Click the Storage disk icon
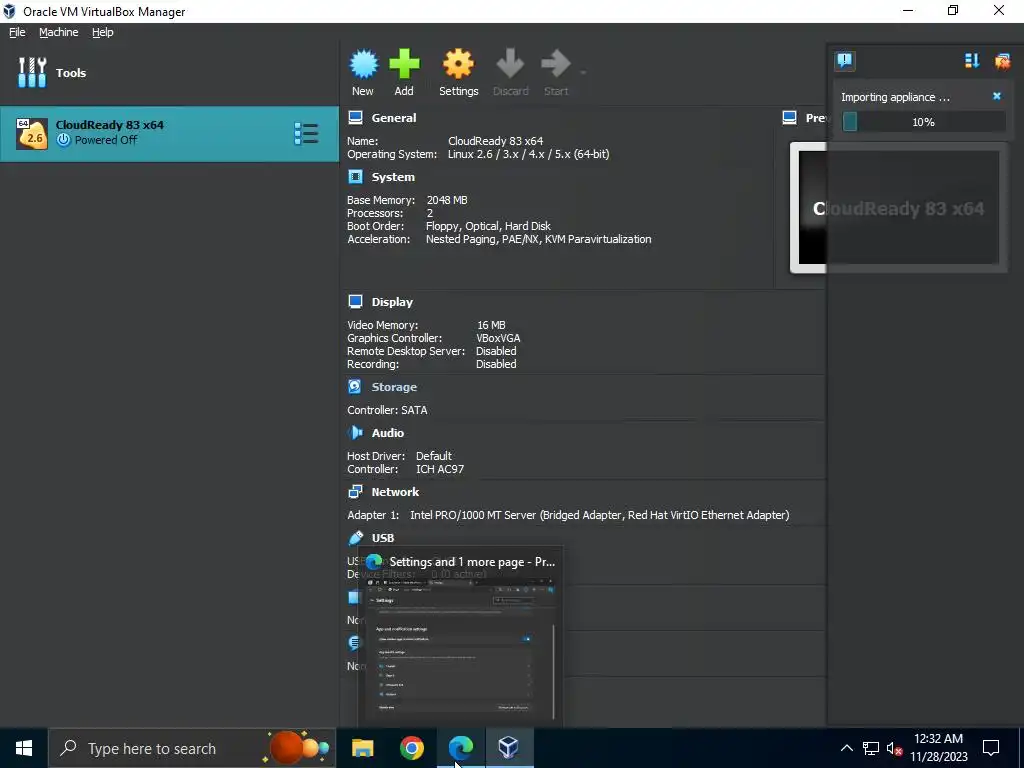 355,387
